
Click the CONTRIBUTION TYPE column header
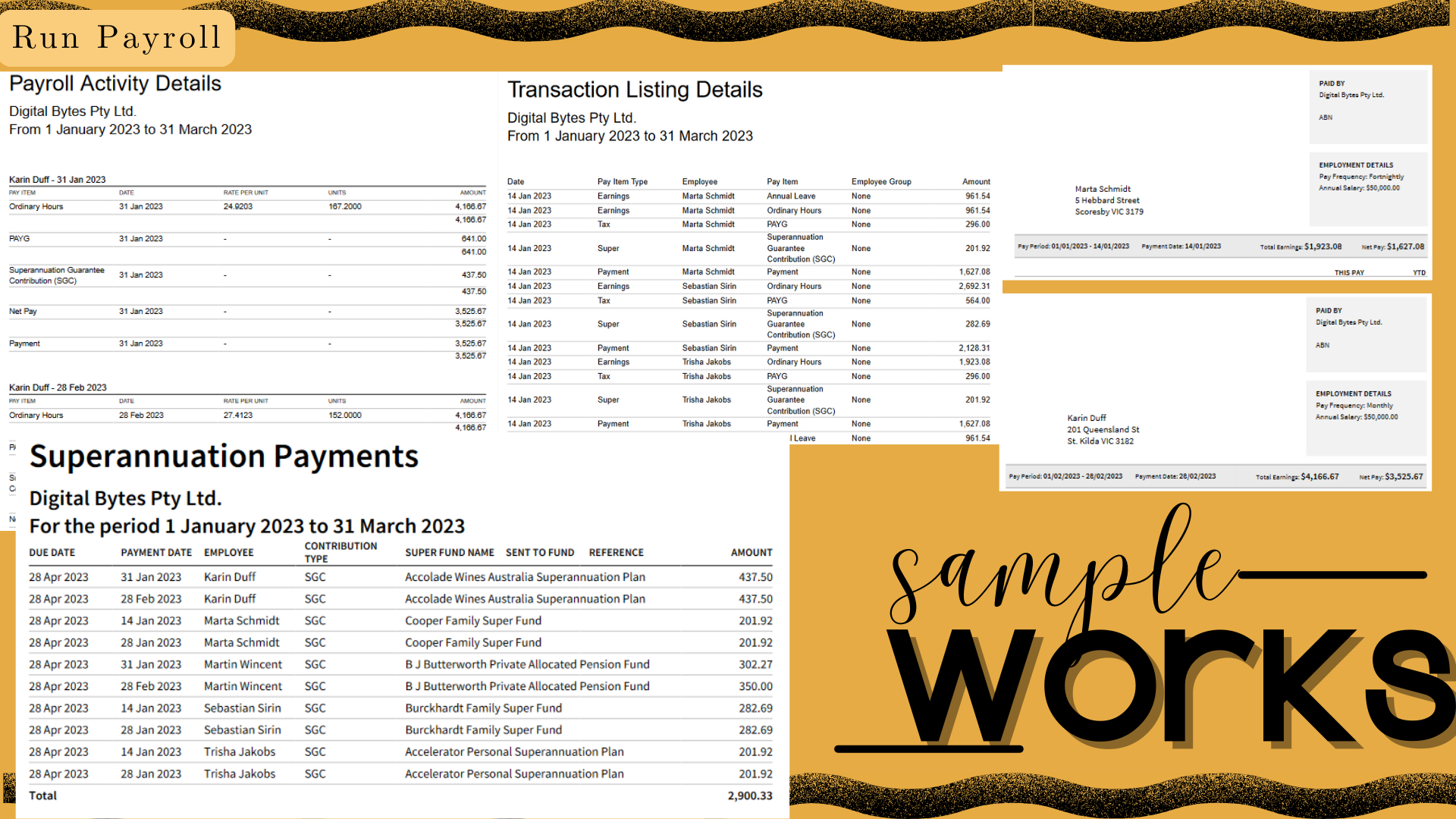(x=340, y=552)
